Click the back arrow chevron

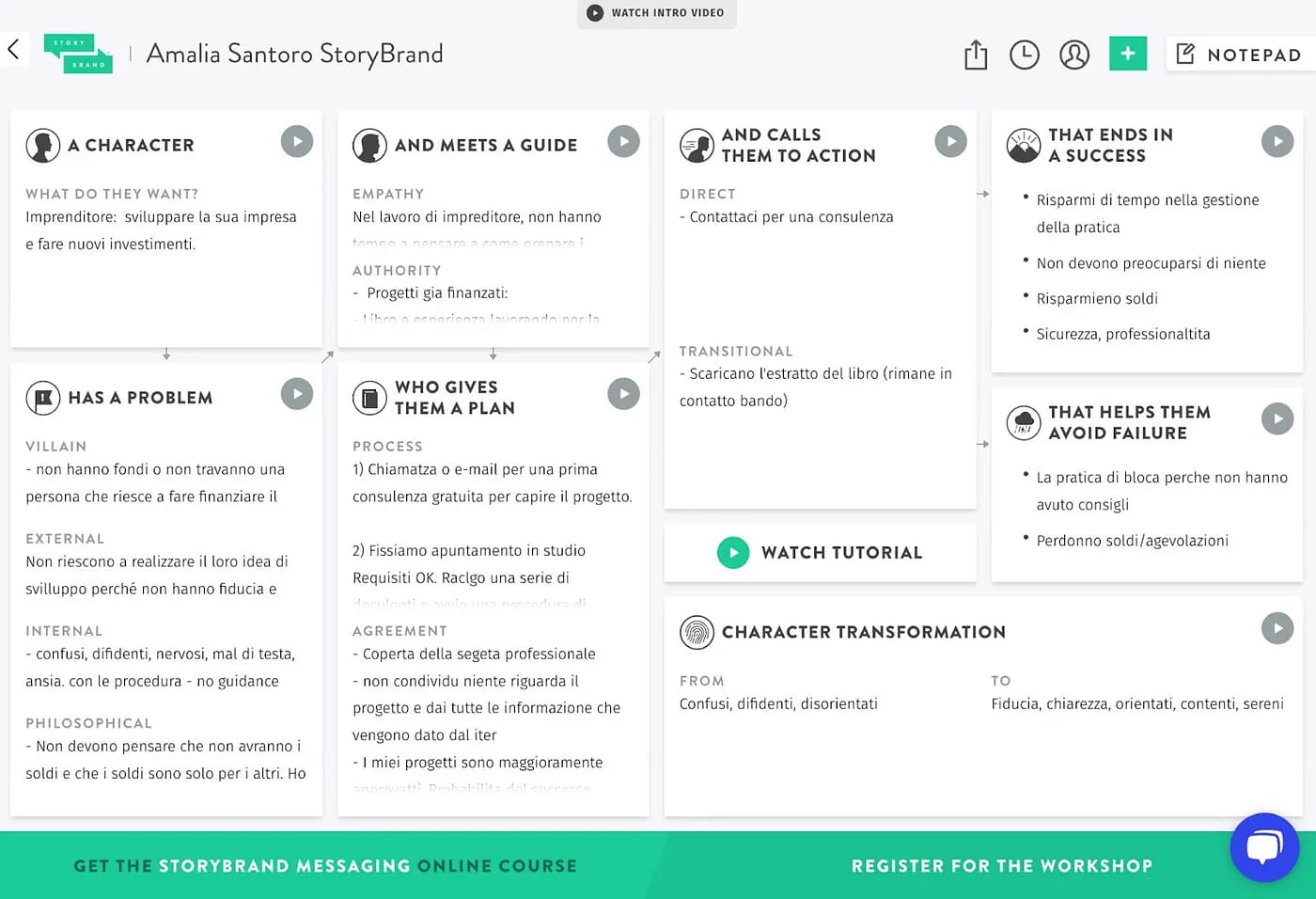[x=14, y=50]
